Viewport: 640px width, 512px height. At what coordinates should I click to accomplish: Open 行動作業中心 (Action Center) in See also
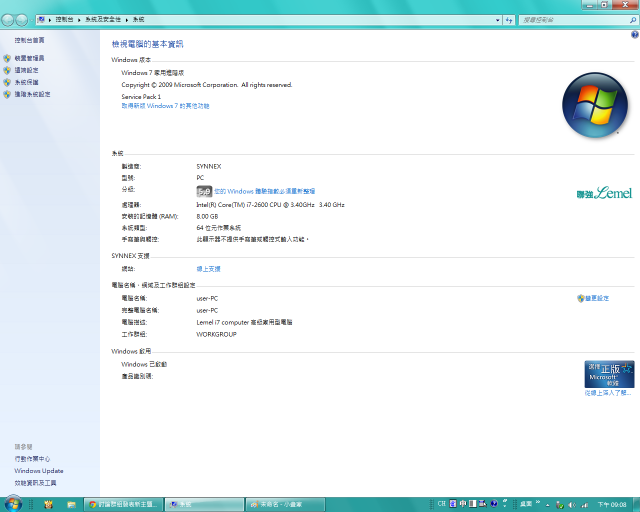32,459
